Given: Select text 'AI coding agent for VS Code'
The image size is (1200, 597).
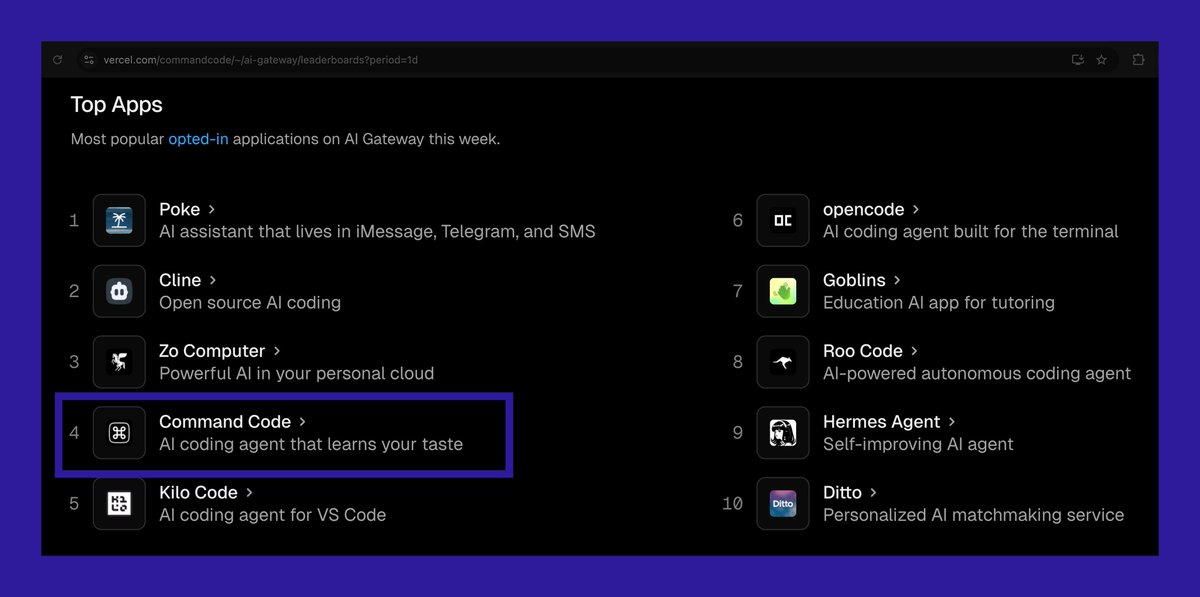Looking at the screenshot, I should (x=272, y=516).
